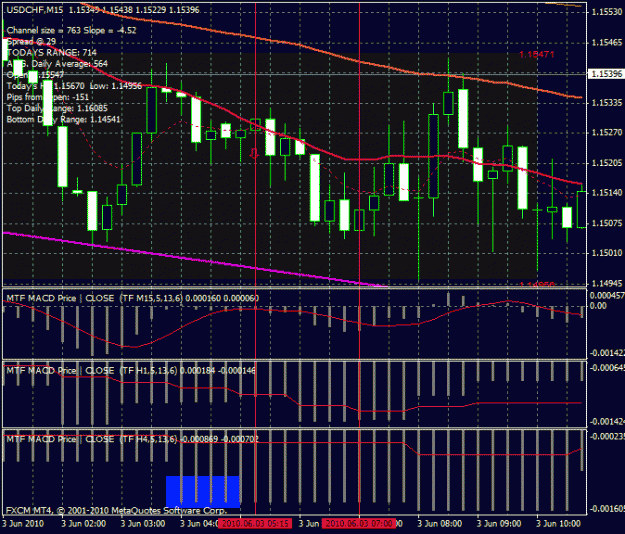The height and width of the screenshot is (534, 625).
Task: Select the USDCHF,M15 chart title
Action: point(35,10)
